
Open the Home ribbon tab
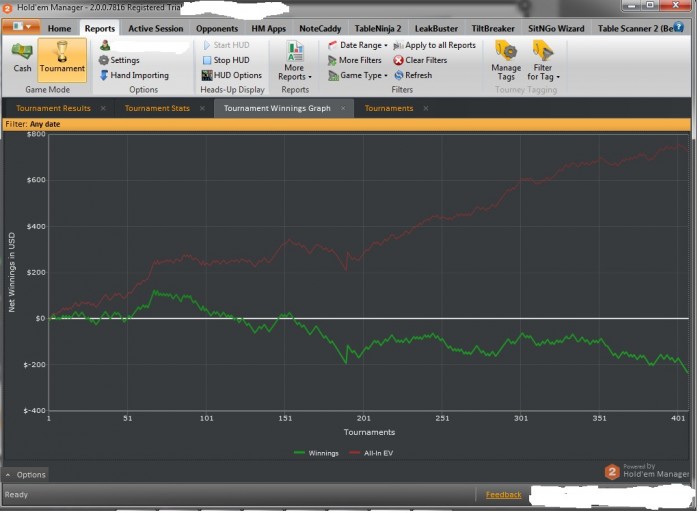tap(59, 29)
